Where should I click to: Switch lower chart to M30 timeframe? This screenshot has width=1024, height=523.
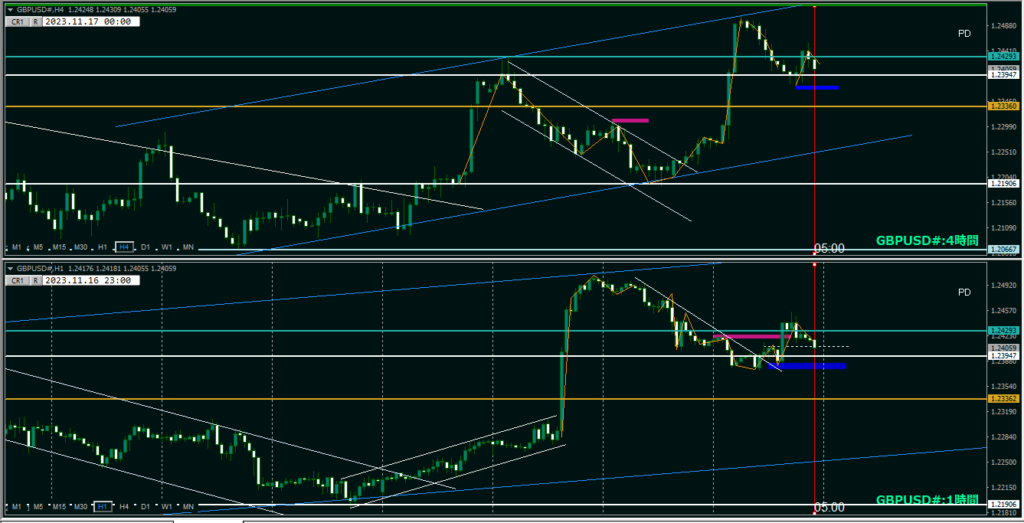coord(81,507)
